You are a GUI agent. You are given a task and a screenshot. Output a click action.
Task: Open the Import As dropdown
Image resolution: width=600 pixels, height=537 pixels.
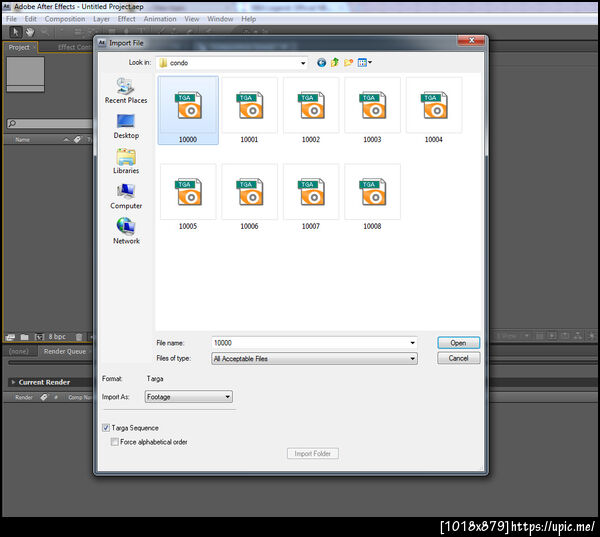coord(189,397)
